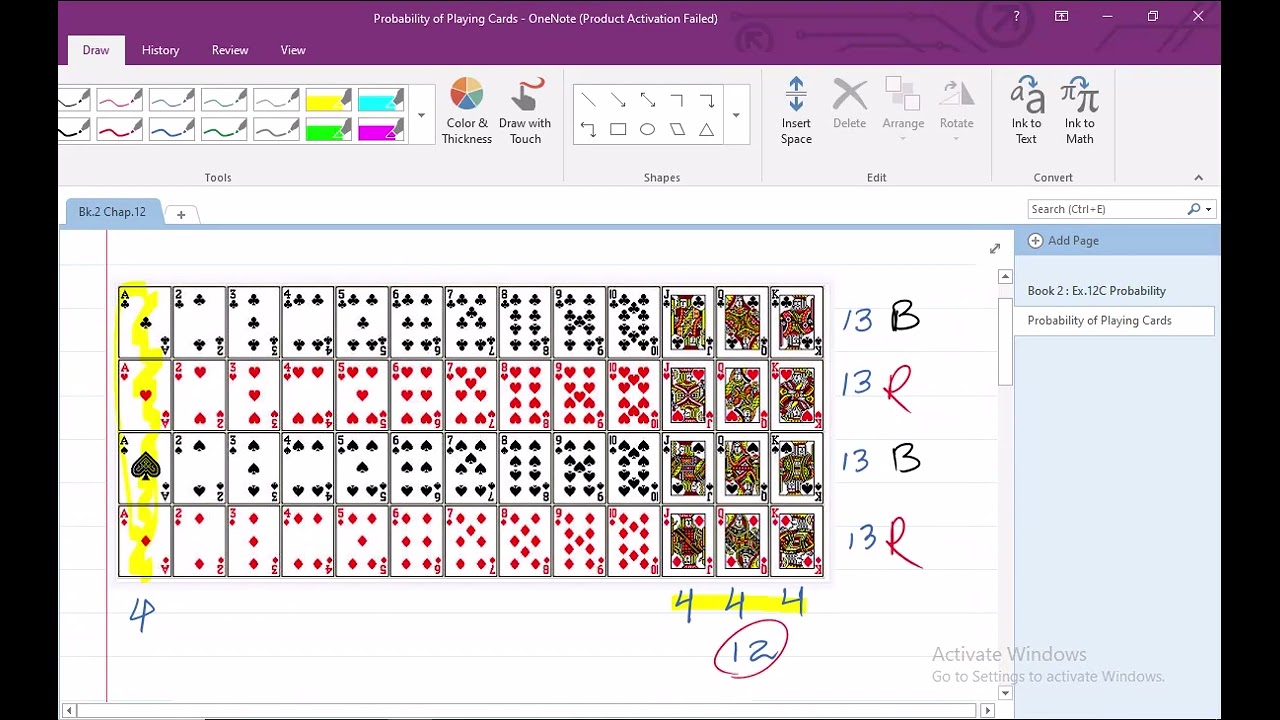The width and height of the screenshot is (1280, 720).
Task: Select the ellipse shape
Action: point(647,129)
